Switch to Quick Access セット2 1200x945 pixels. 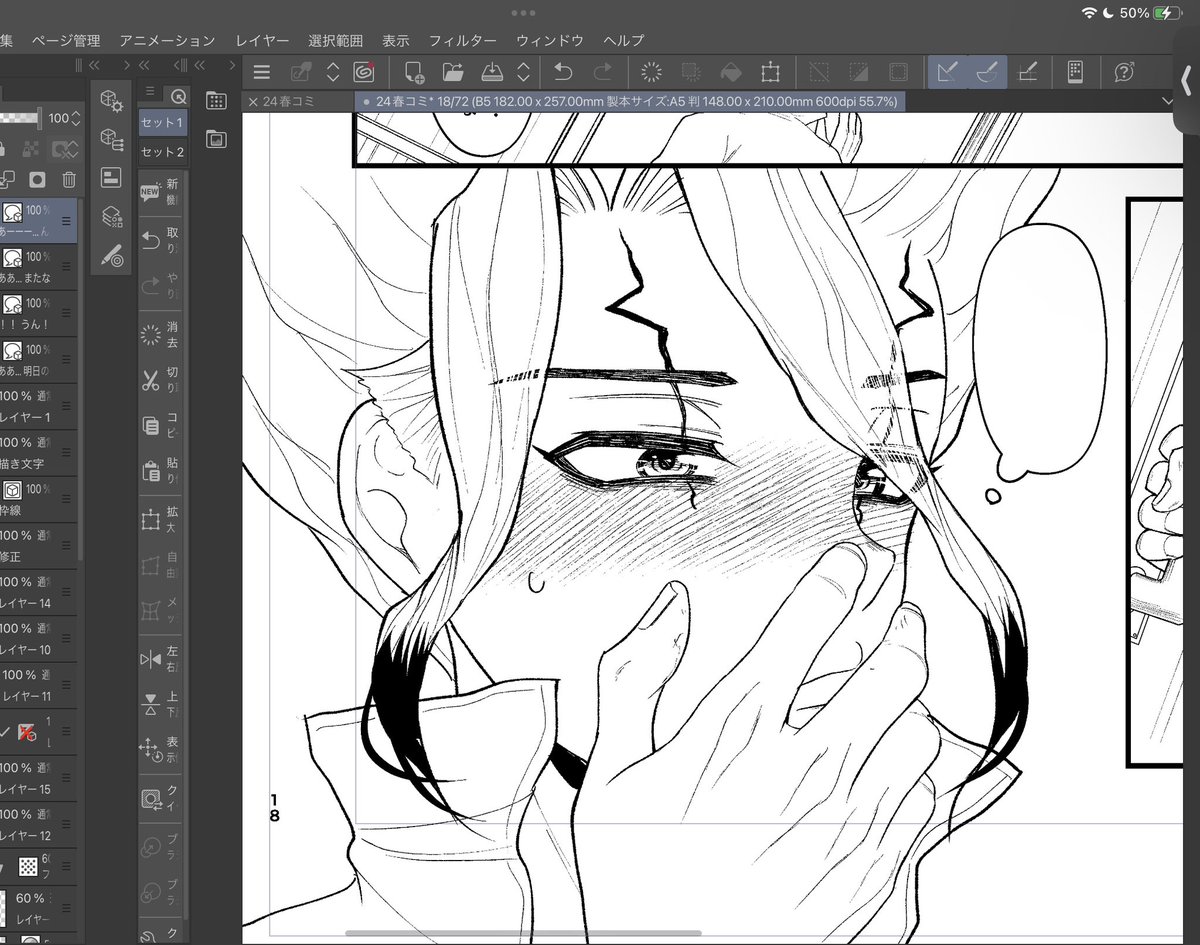(x=162, y=152)
